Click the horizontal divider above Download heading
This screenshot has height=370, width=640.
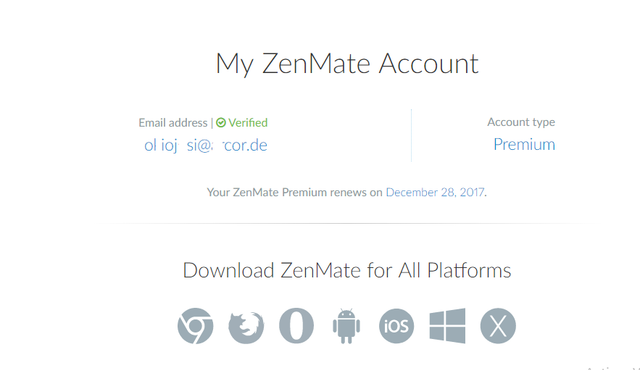[347, 223]
